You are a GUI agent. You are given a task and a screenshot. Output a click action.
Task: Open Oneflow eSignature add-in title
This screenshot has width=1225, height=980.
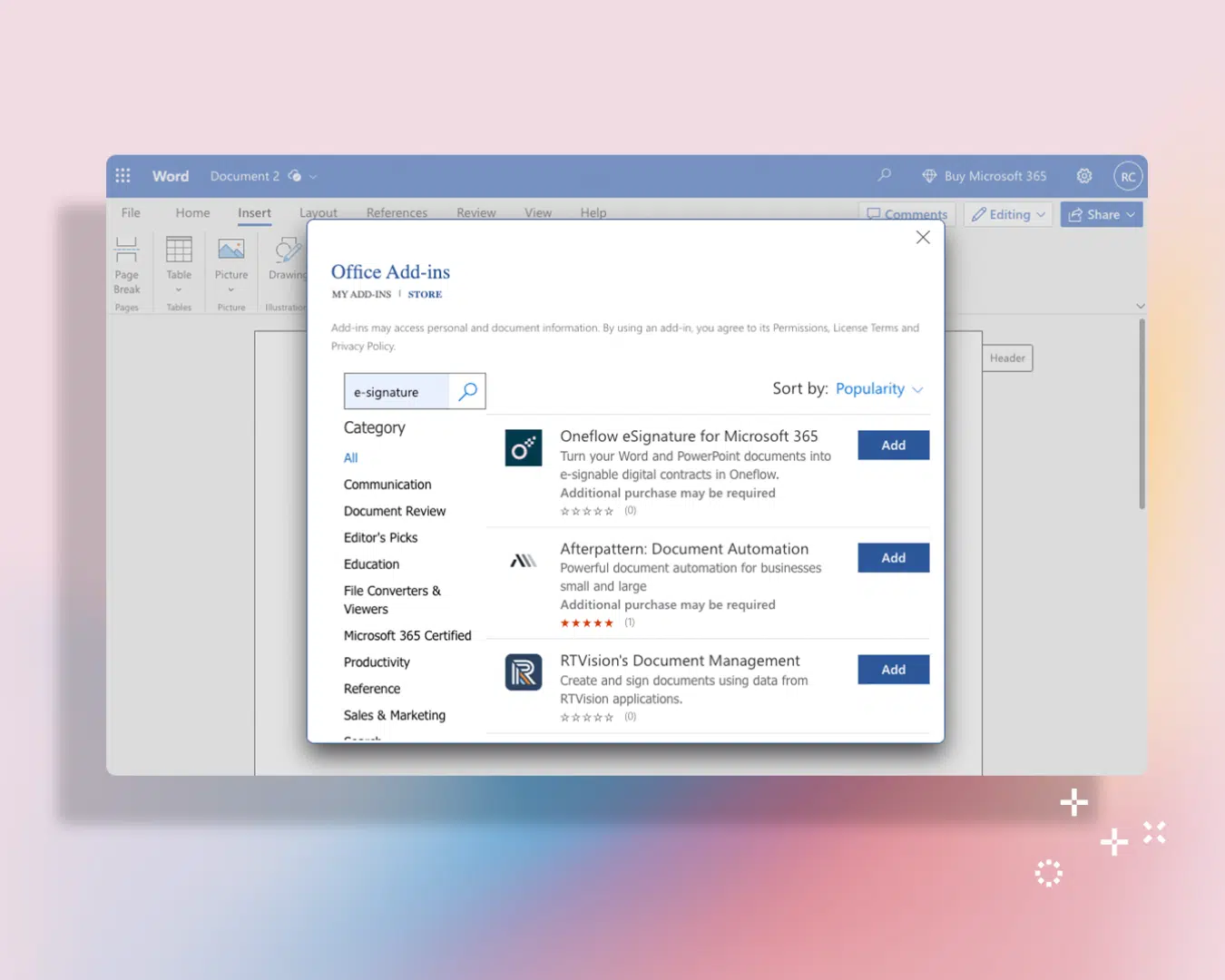point(689,436)
